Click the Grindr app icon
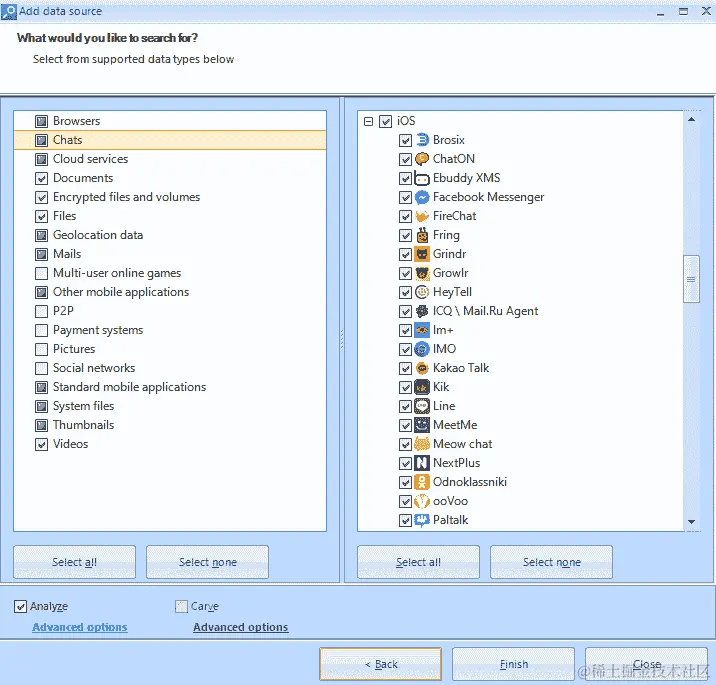The height and width of the screenshot is (685, 716). pyautogui.click(x=422, y=254)
